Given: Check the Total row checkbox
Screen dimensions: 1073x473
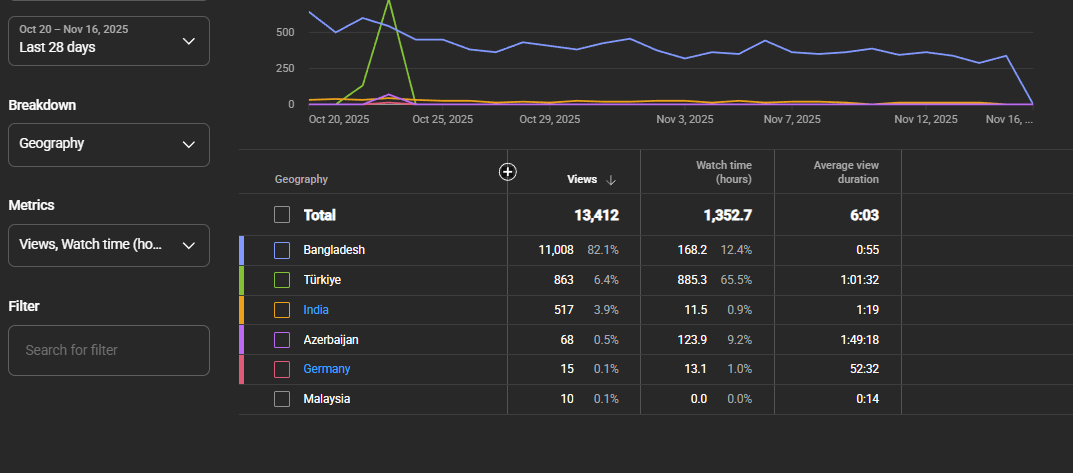Looking at the screenshot, I should (x=282, y=215).
